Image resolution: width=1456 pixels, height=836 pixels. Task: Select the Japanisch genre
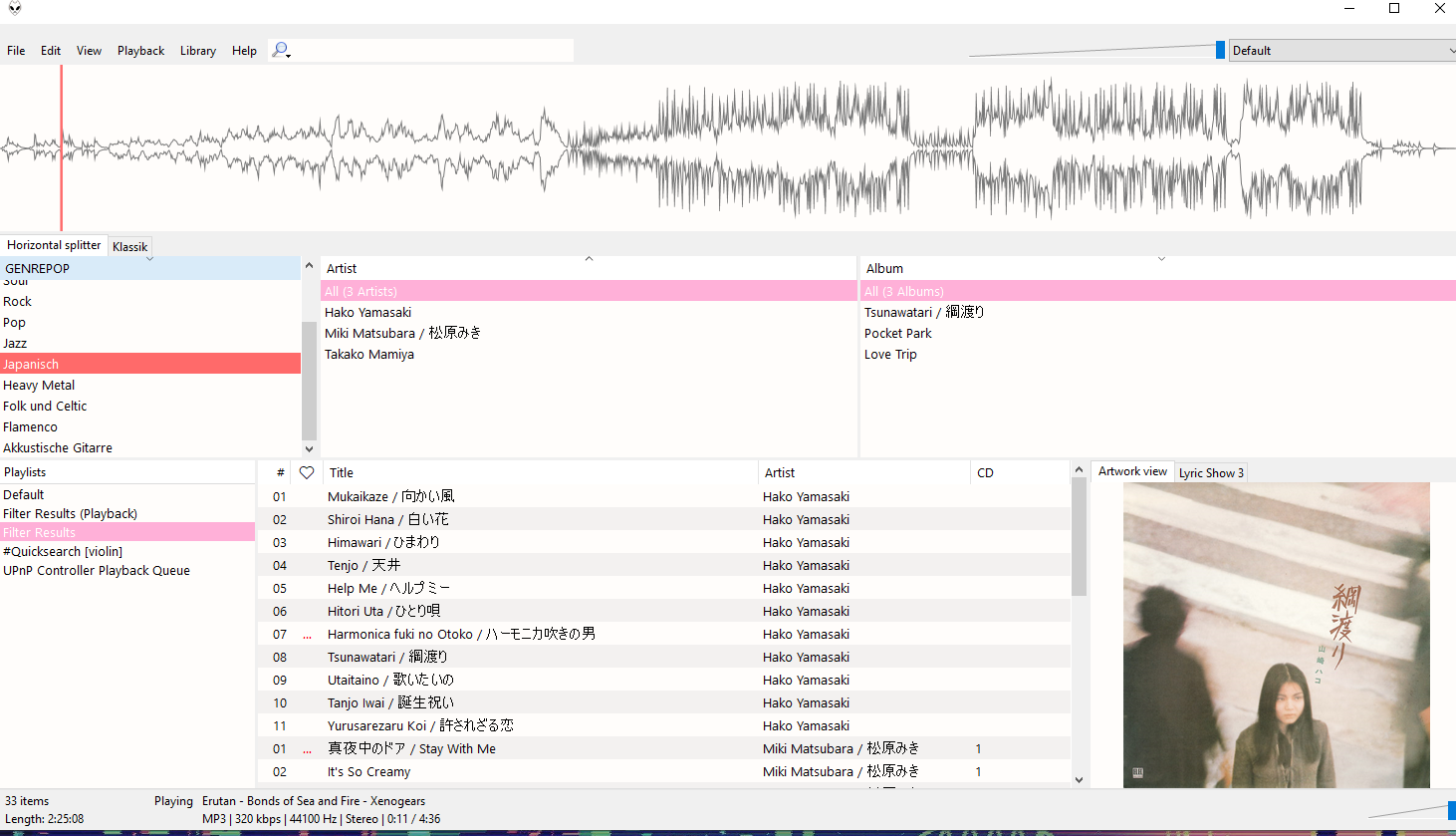149,364
